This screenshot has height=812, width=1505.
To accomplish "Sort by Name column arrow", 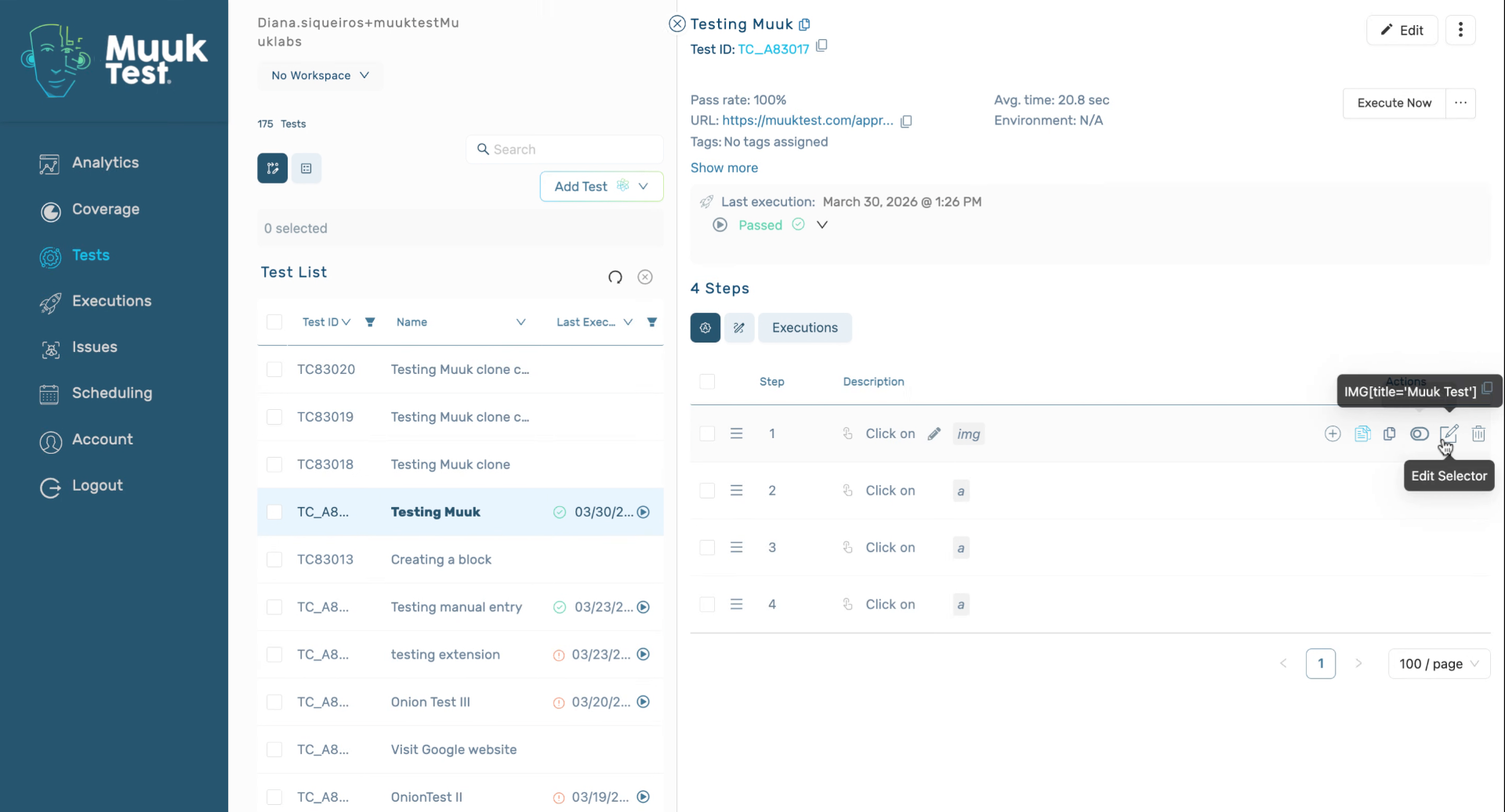I will [520, 322].
